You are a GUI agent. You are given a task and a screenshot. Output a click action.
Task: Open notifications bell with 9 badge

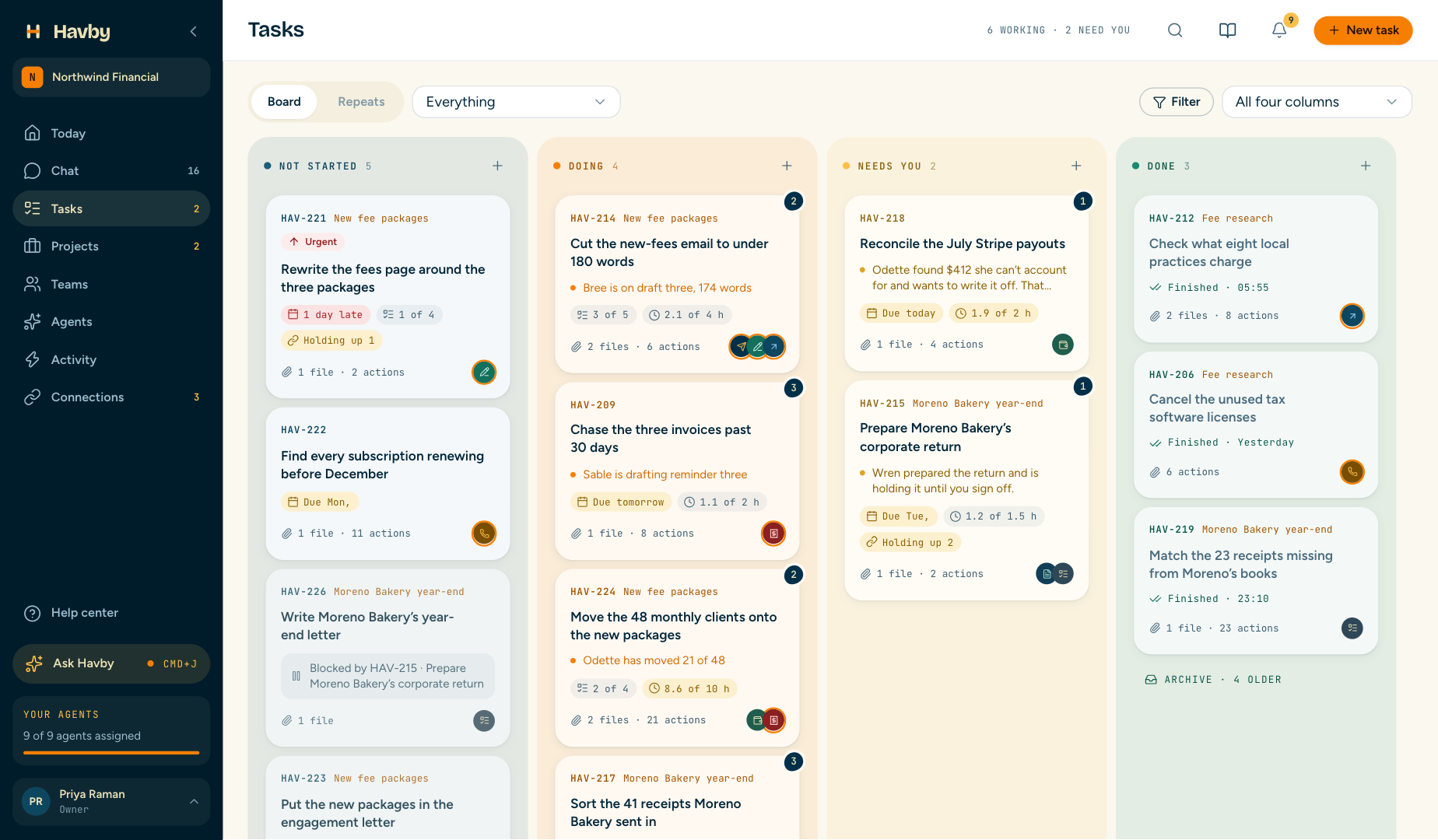pos(1279,30)
